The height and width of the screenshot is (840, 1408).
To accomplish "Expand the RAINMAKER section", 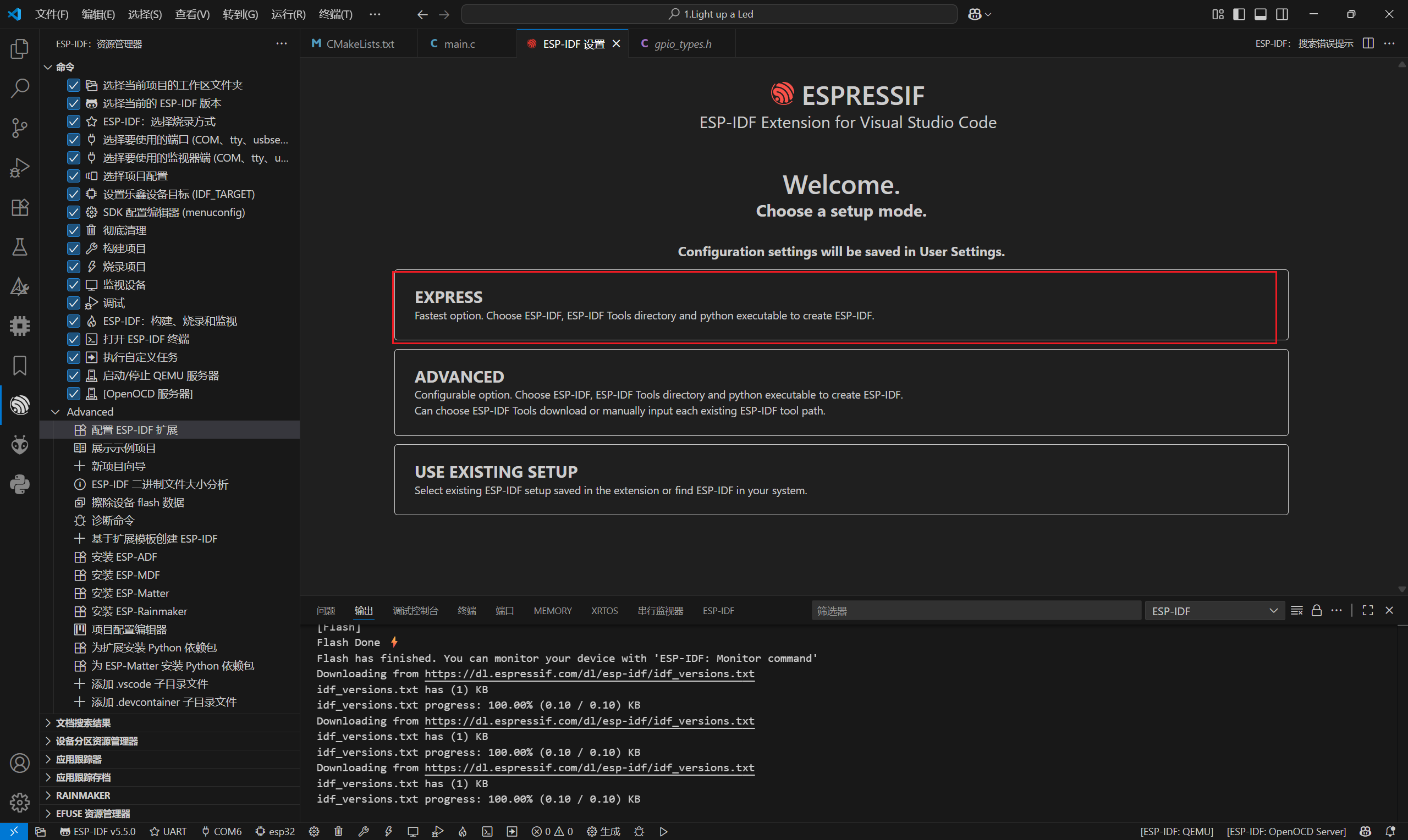I will pyautogui.click(x=48, y=795).
